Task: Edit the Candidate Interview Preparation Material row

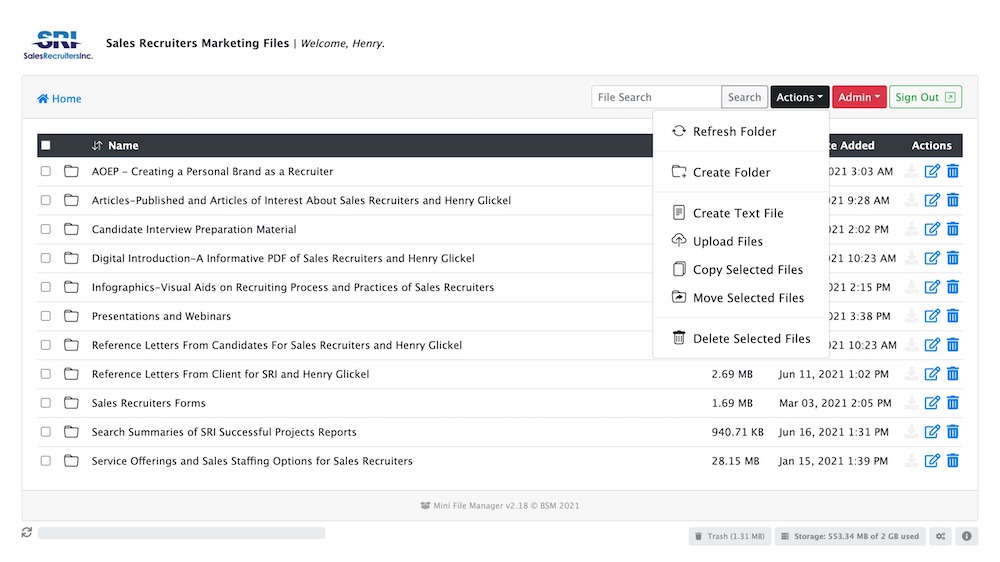Action: tap(932, 229)
